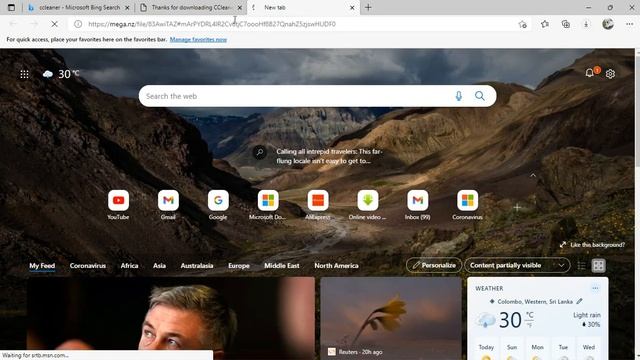Start voice search with microphone icon
This screenshot has height=360, width=640.
pos(459,96)
